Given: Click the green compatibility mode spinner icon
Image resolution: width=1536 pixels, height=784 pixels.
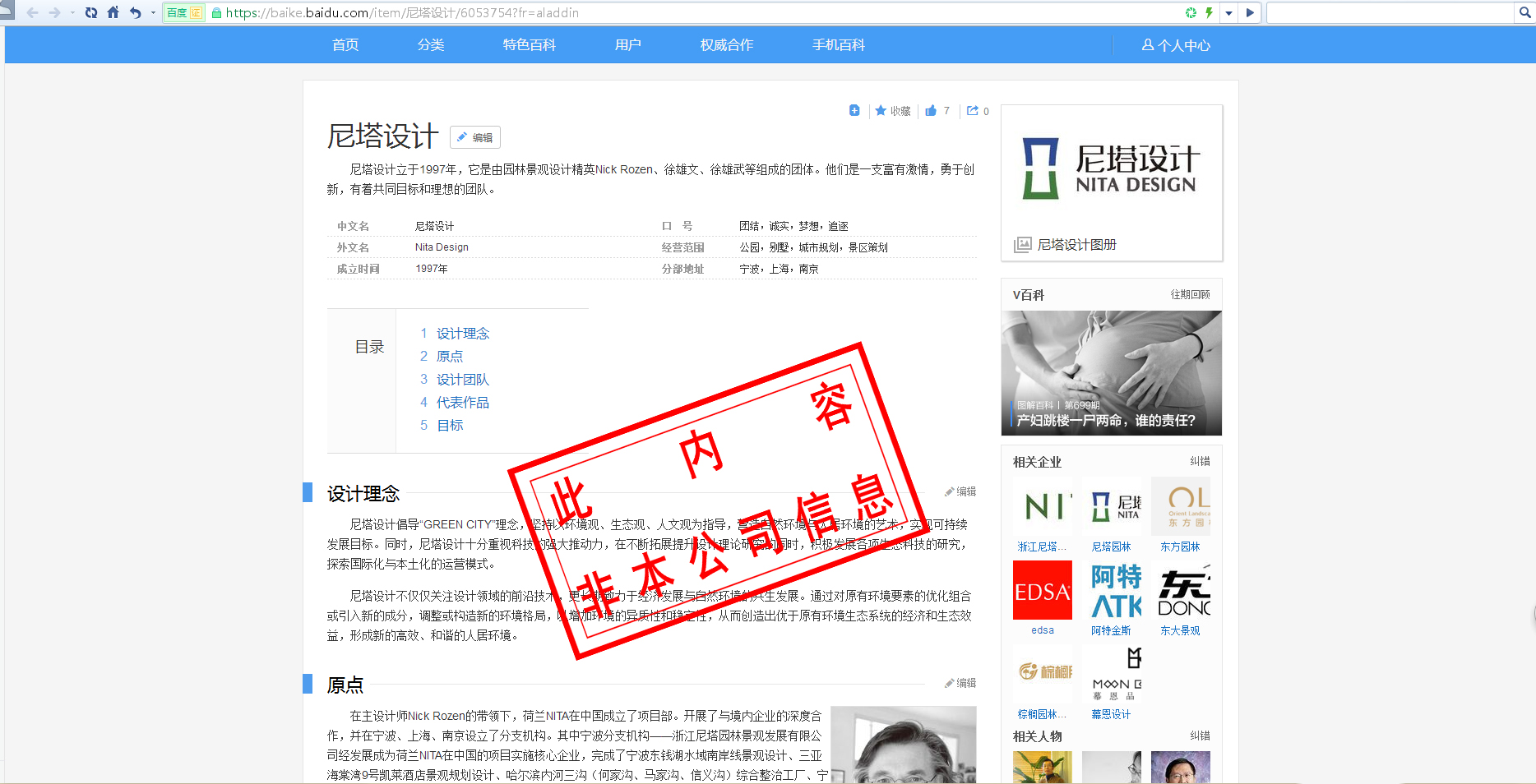Looking at the screenshot, I should (x=1191, y=12).
